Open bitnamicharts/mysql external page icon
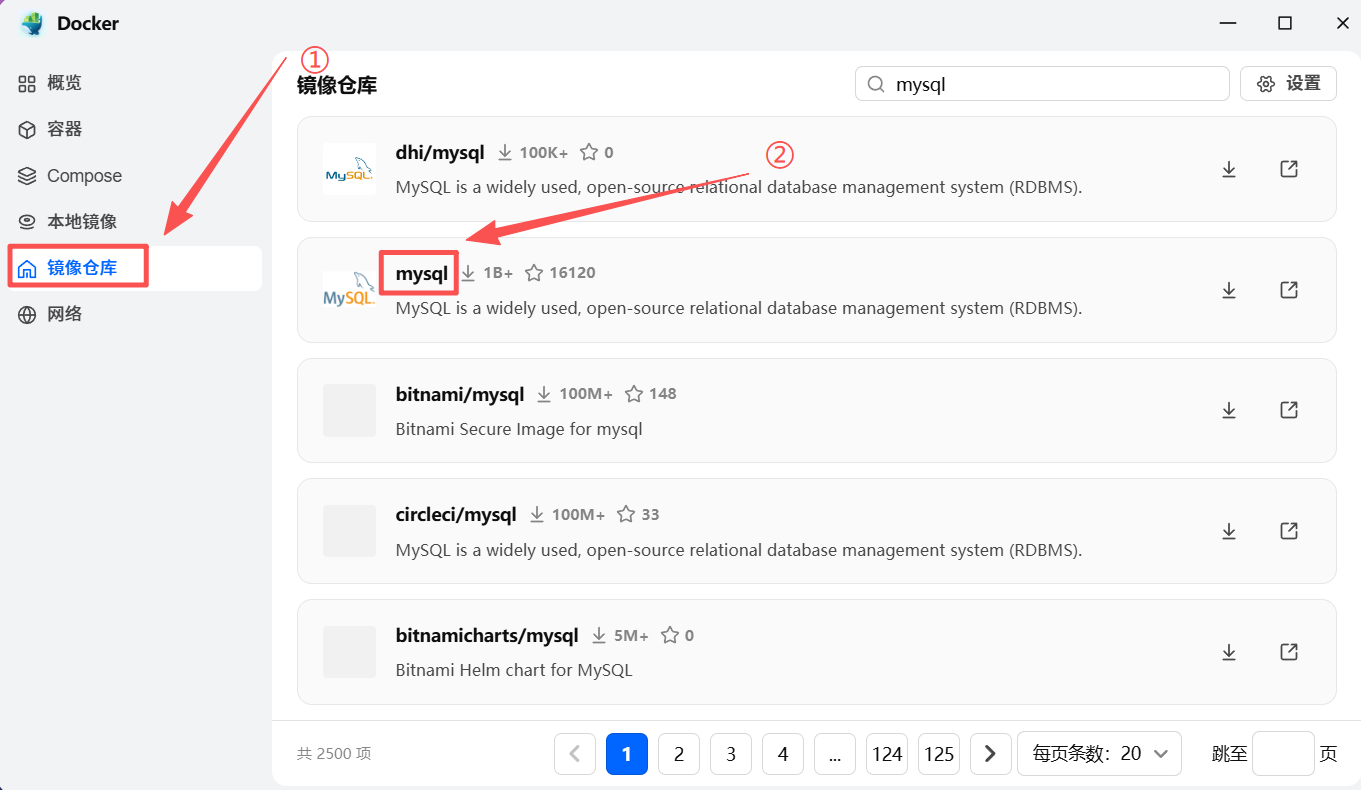Viewport: 1361px width, 790px height. click(x=1289, y=652)
